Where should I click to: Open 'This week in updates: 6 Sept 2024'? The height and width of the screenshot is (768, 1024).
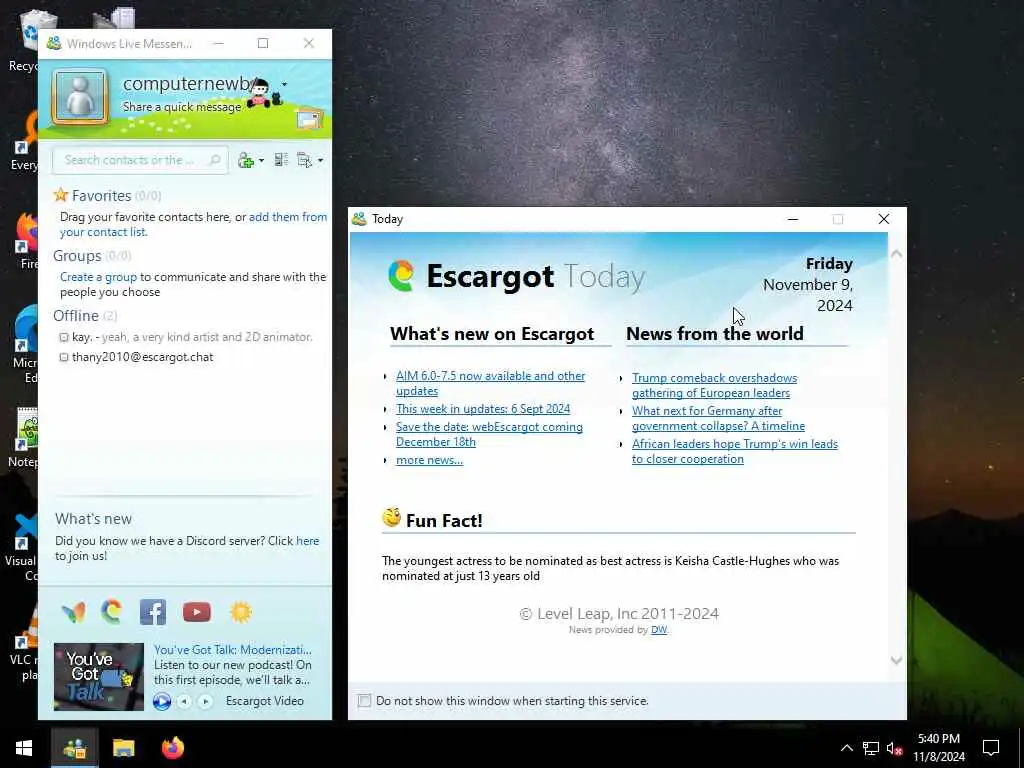click(x=483, y=409)
